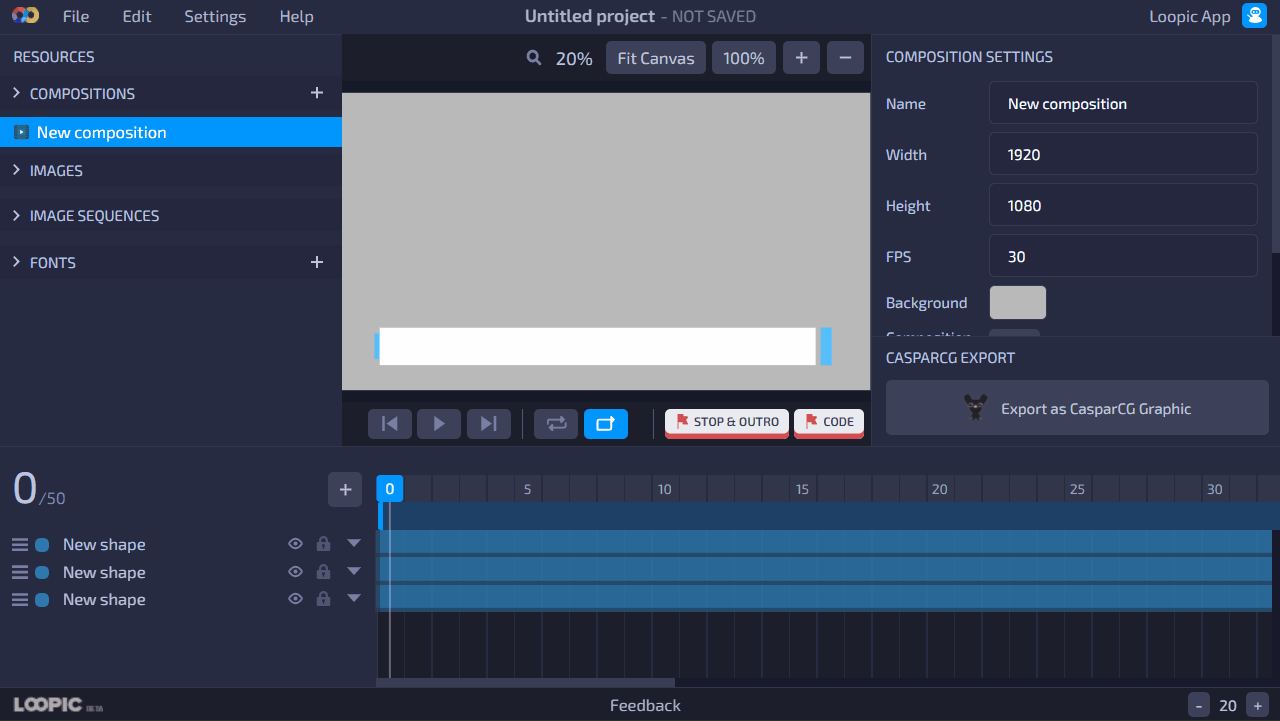Expand the Fonts section
Screen dimensions: 1280x721
[16, 262]
